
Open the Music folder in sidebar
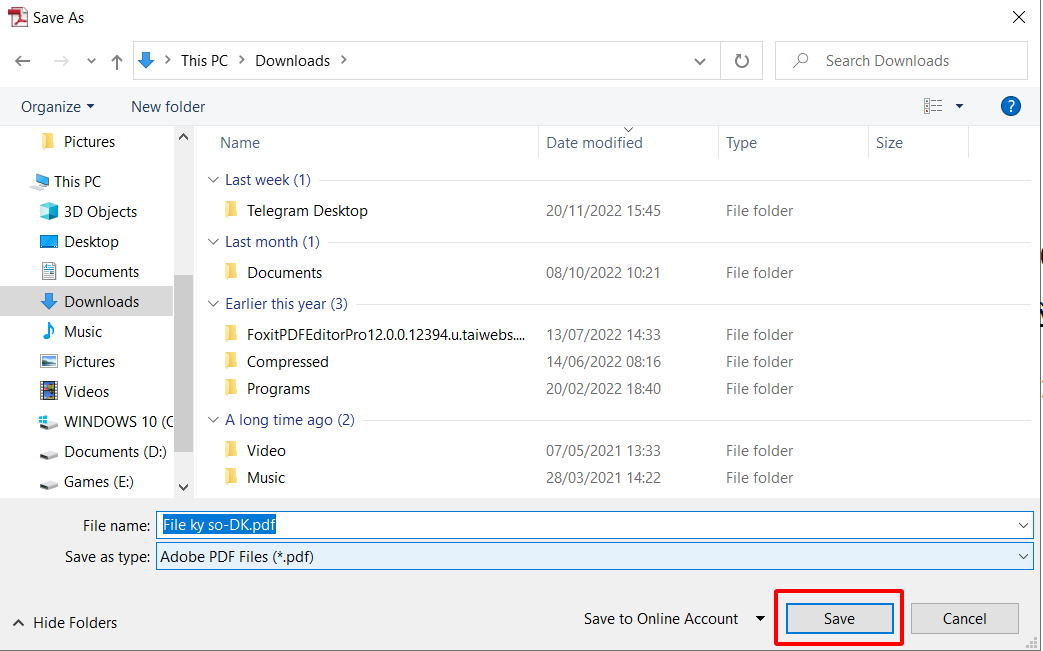coord(83,331)
